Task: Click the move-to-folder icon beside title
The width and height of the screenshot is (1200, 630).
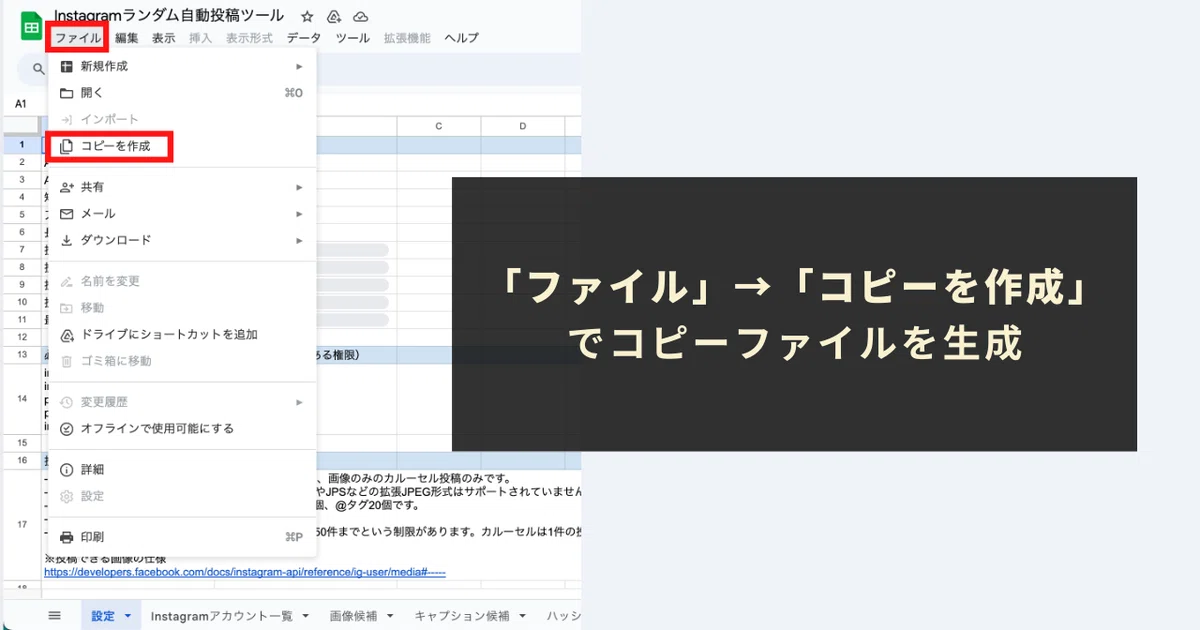Action: (x=334, y=16)
